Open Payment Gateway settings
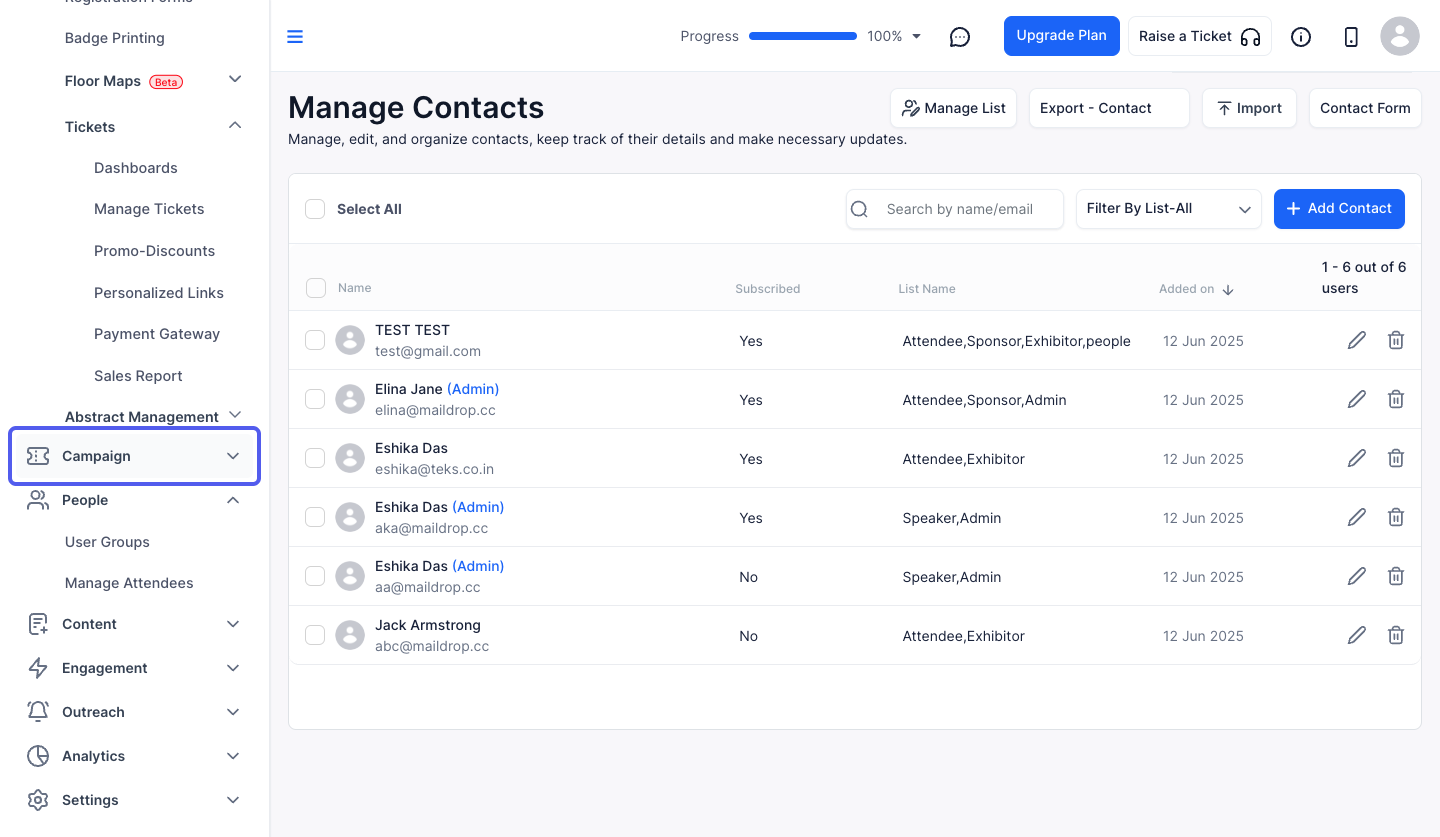Screen dimensions: 1440x837 (157, 334)
